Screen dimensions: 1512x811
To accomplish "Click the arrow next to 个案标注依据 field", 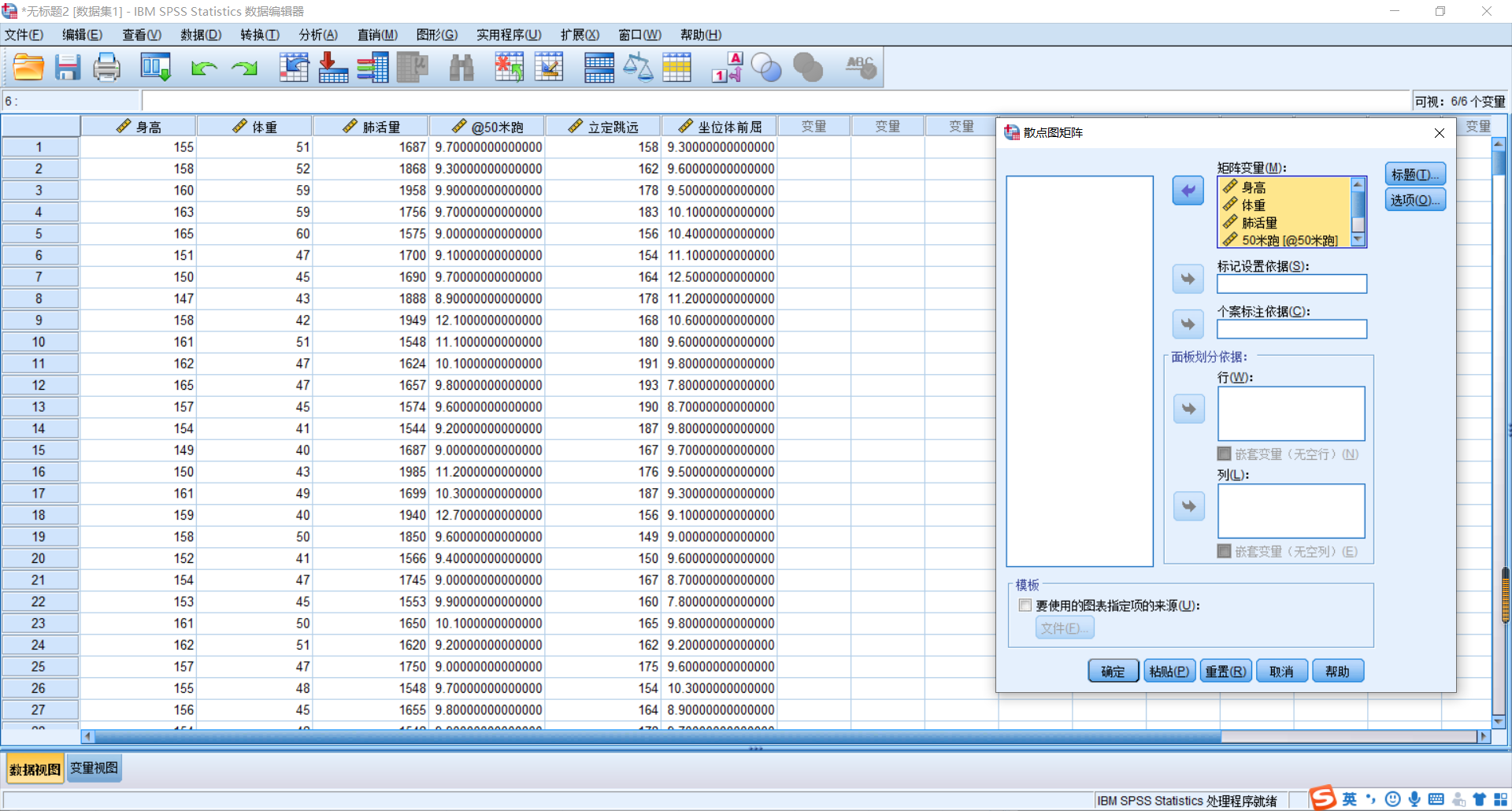I will click(x=1188, y=324).
